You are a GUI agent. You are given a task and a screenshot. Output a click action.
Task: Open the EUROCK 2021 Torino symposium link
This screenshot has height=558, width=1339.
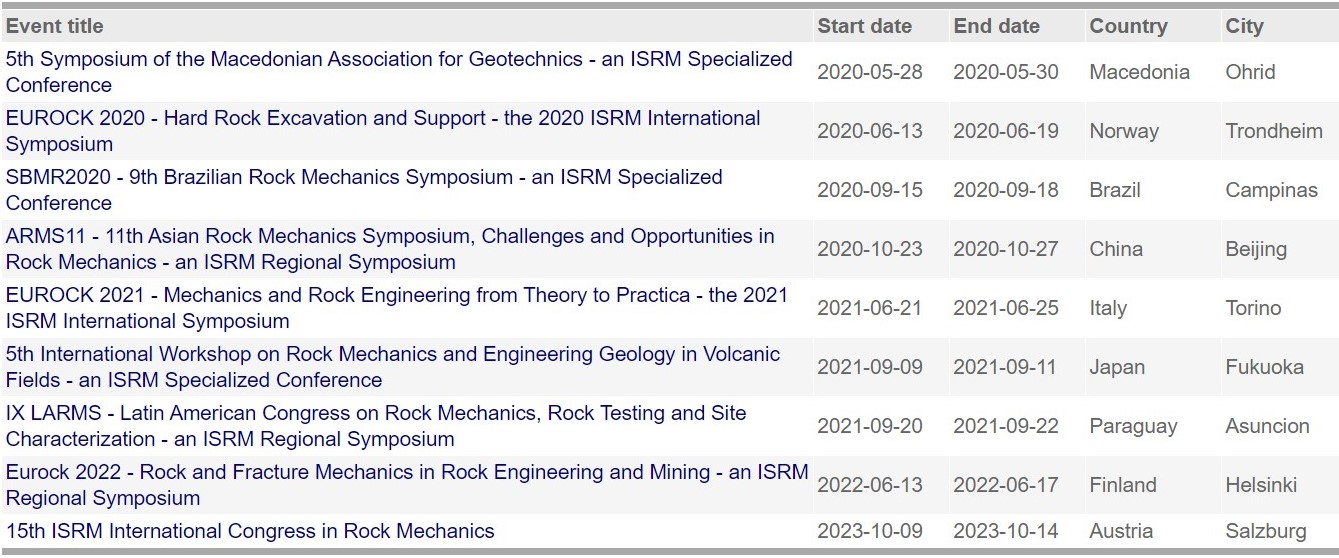397,308
